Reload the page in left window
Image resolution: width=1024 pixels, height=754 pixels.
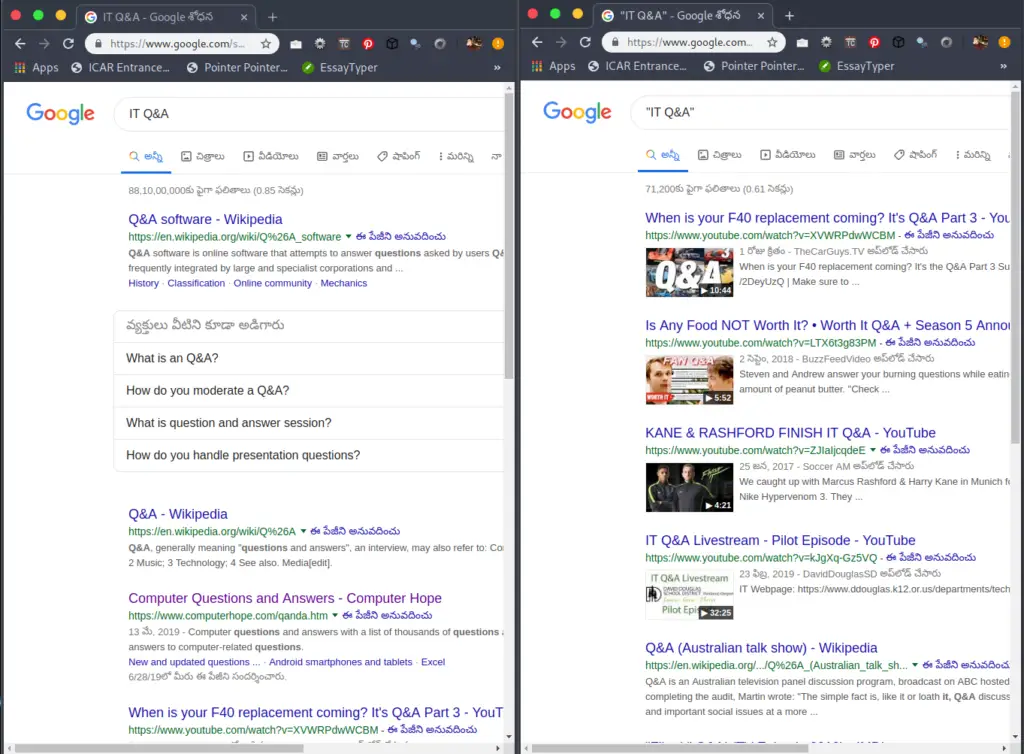coord(68,44)
